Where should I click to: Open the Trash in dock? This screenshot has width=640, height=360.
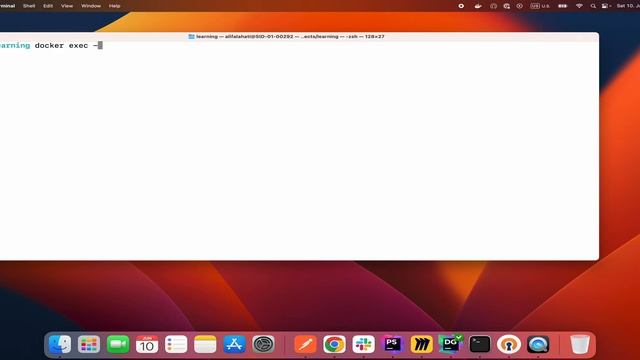[580, 344]
